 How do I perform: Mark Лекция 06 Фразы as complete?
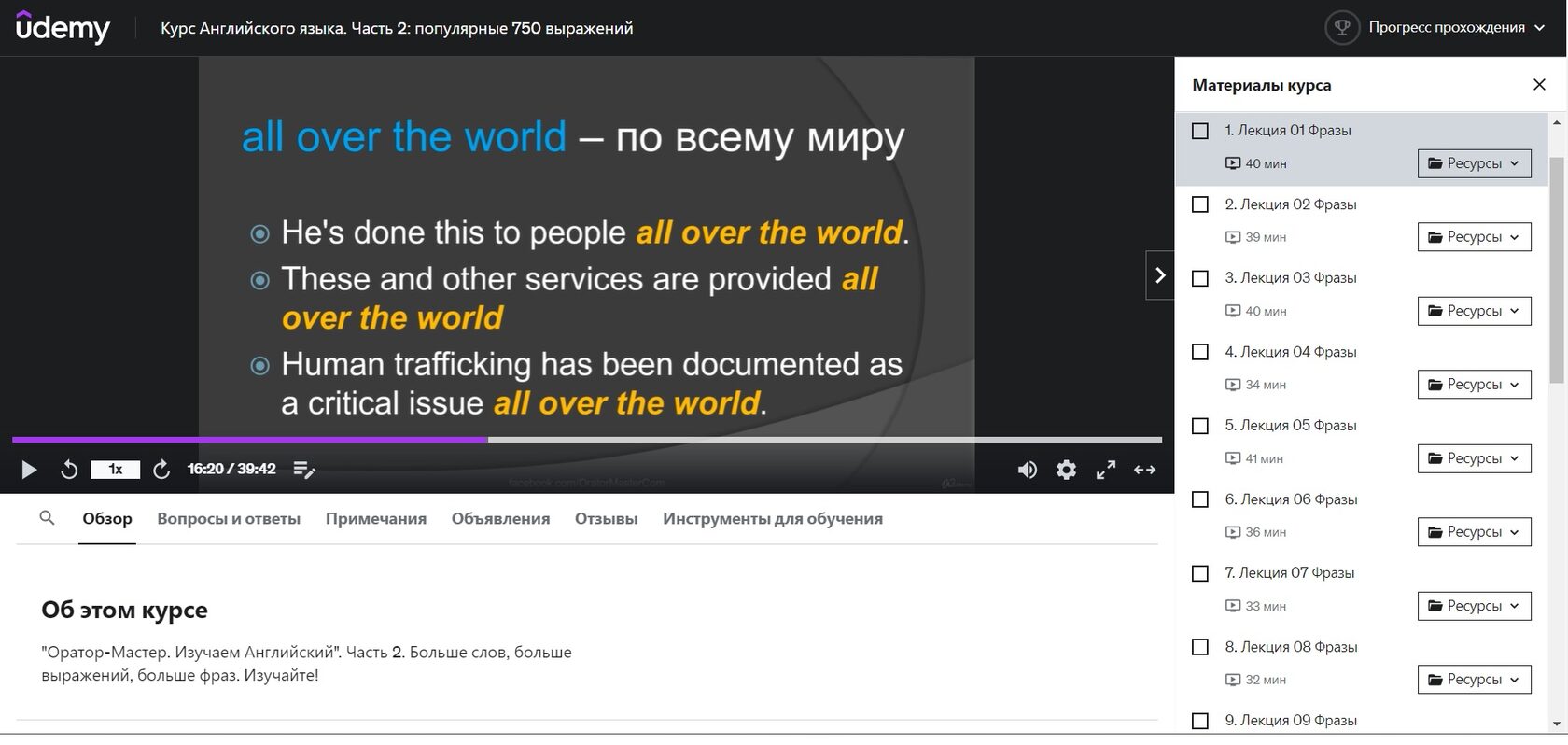tap(1200, 500)
